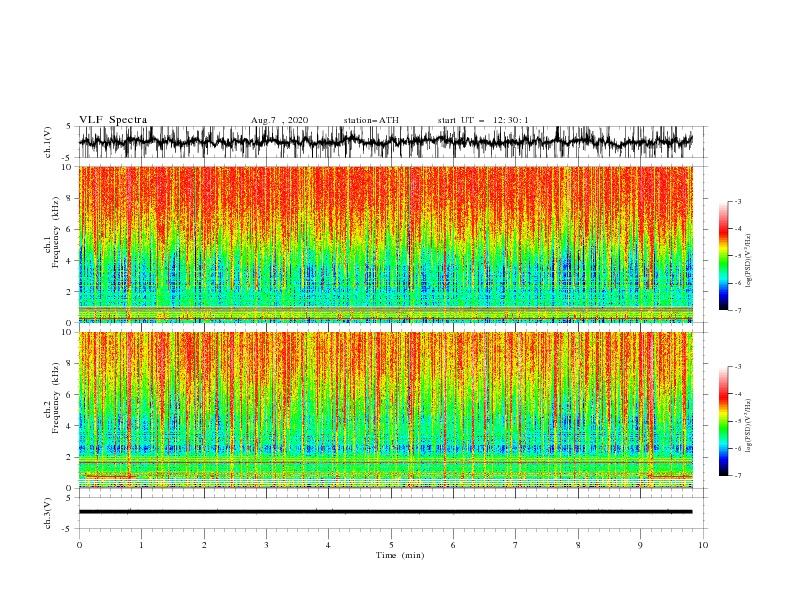
Task: Click the '-3' tick on upper colorbar
Action: (x=737, y=201)
